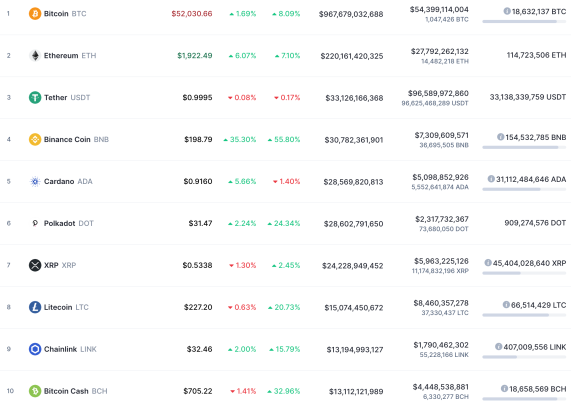Open info icon beside 154,532,785 BNB supply
This screenshot has height=406, width=571.
[x=501, y=137]
